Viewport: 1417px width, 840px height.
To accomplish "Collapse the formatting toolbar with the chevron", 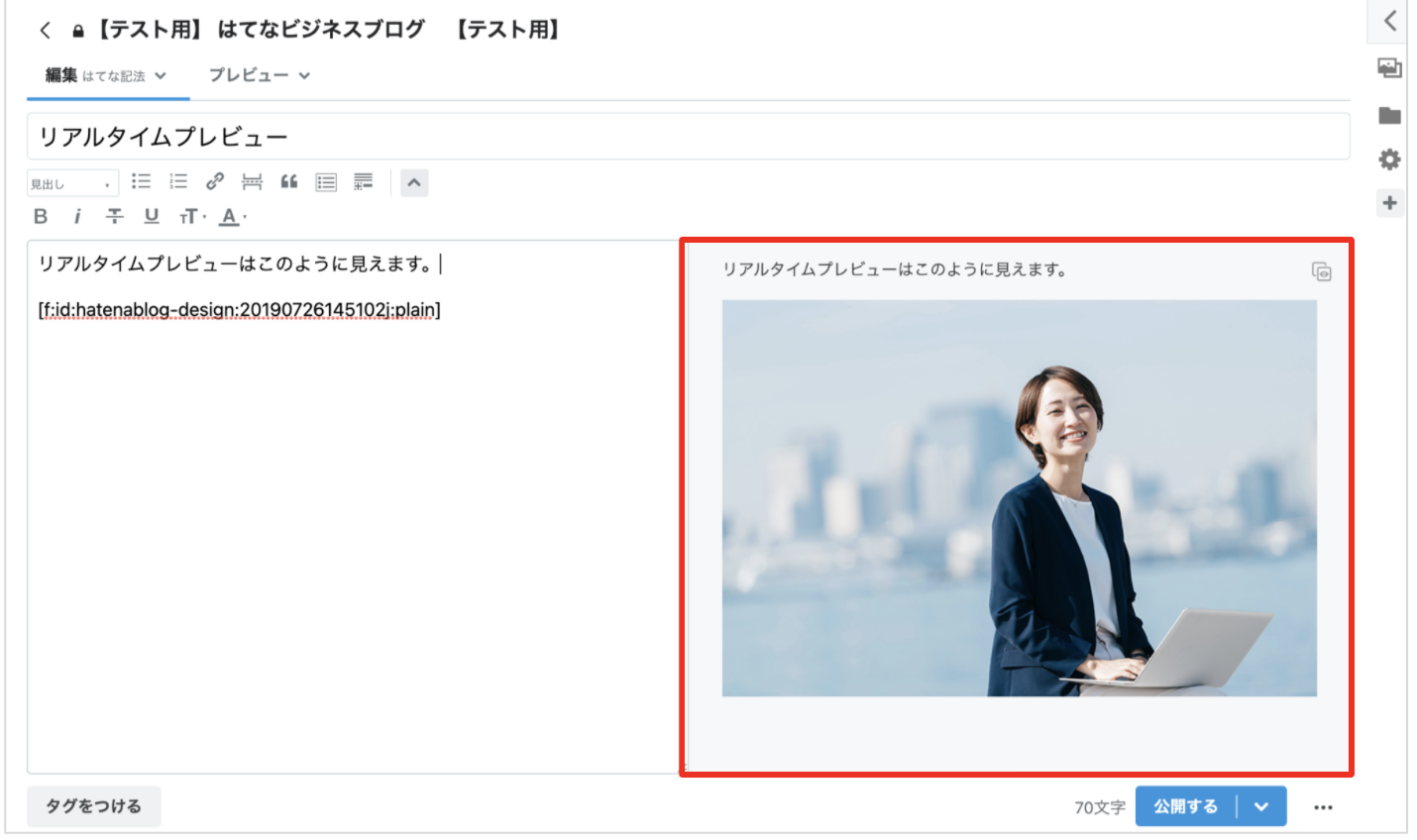I will [x=414, y=182].
